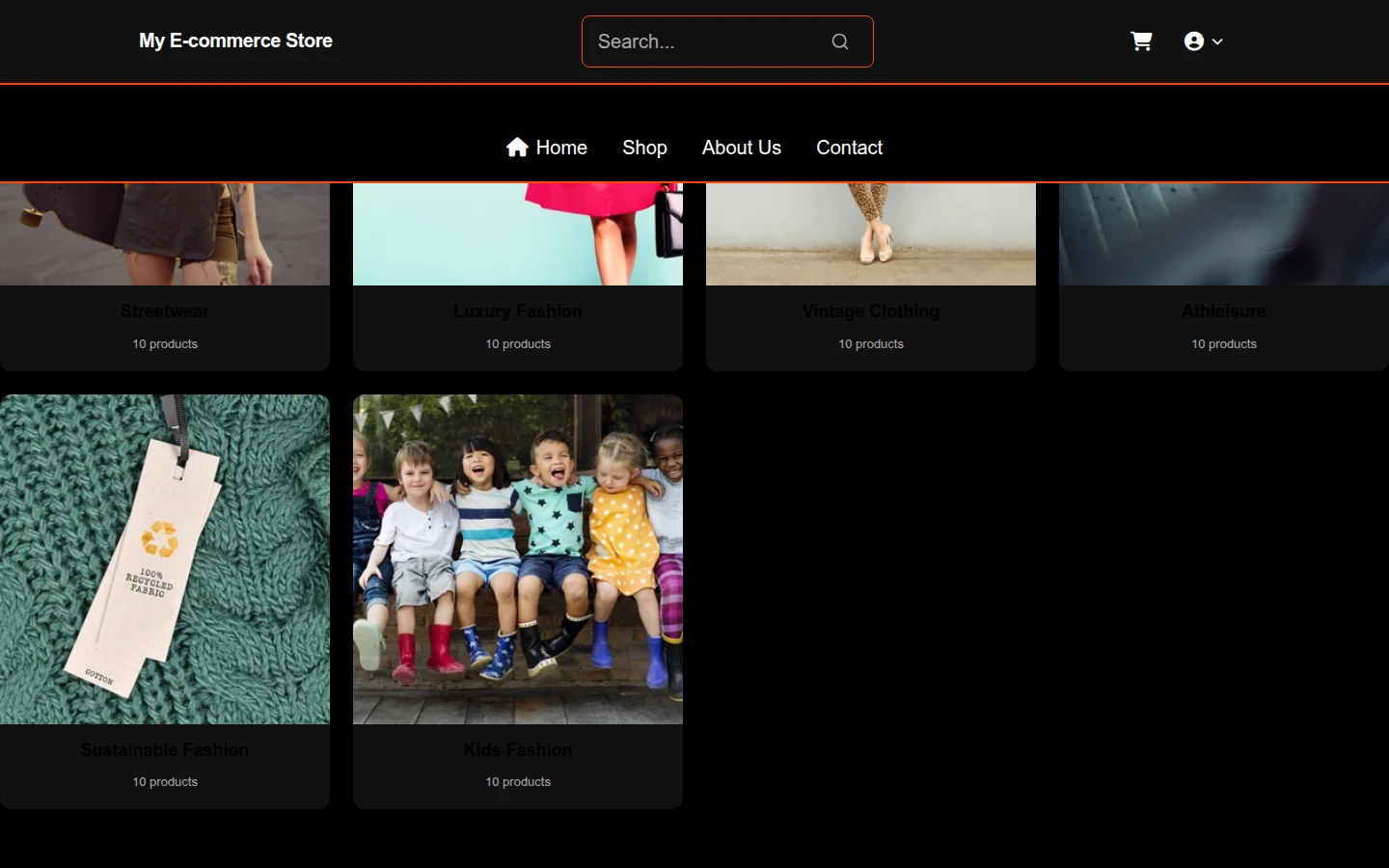1389x868 pixels.
Task: Click the user account avatar icon
Action: click(x=1194, y=41)
